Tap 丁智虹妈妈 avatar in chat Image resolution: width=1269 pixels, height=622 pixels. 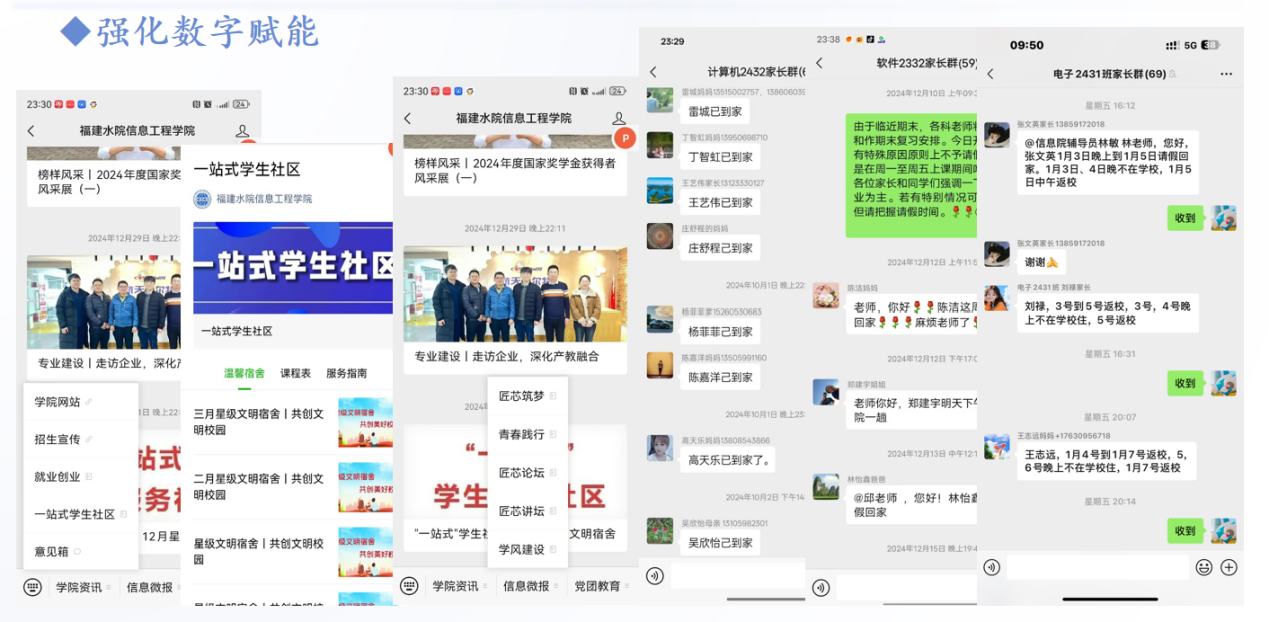pos(660,145)
